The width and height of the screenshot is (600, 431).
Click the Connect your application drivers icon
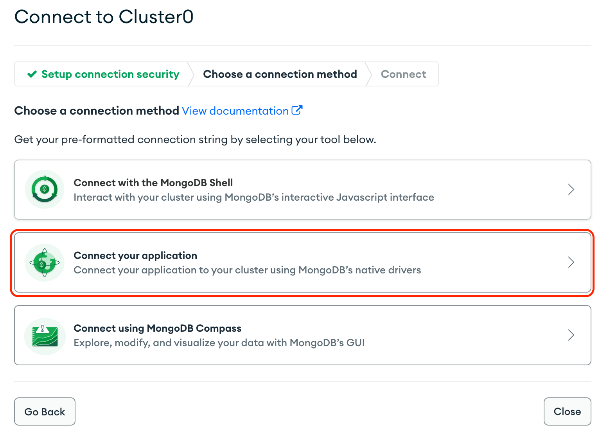pyautogui.click(x=44, y=263)
